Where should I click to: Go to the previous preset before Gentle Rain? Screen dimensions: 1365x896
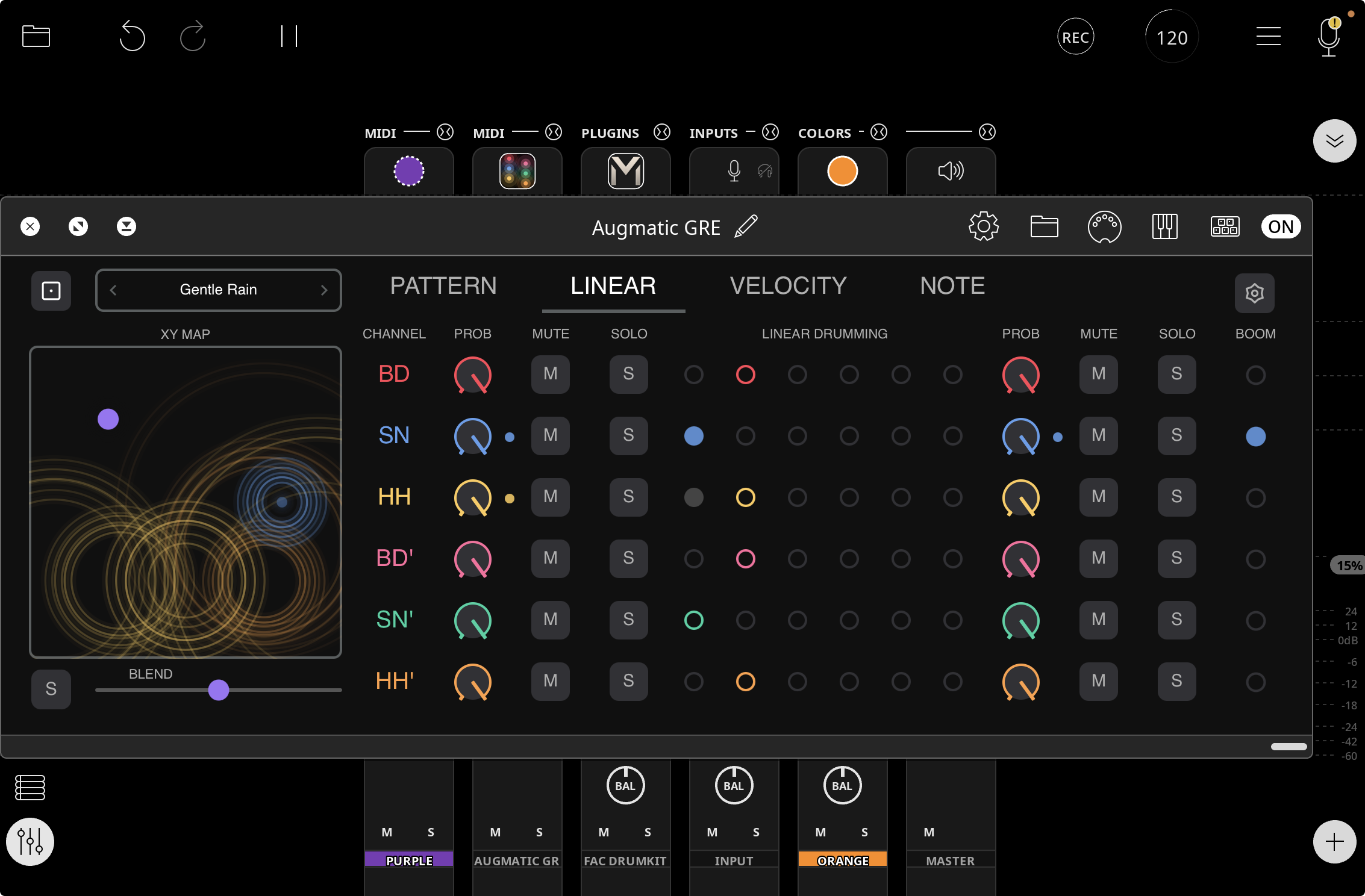coord(113,290)
